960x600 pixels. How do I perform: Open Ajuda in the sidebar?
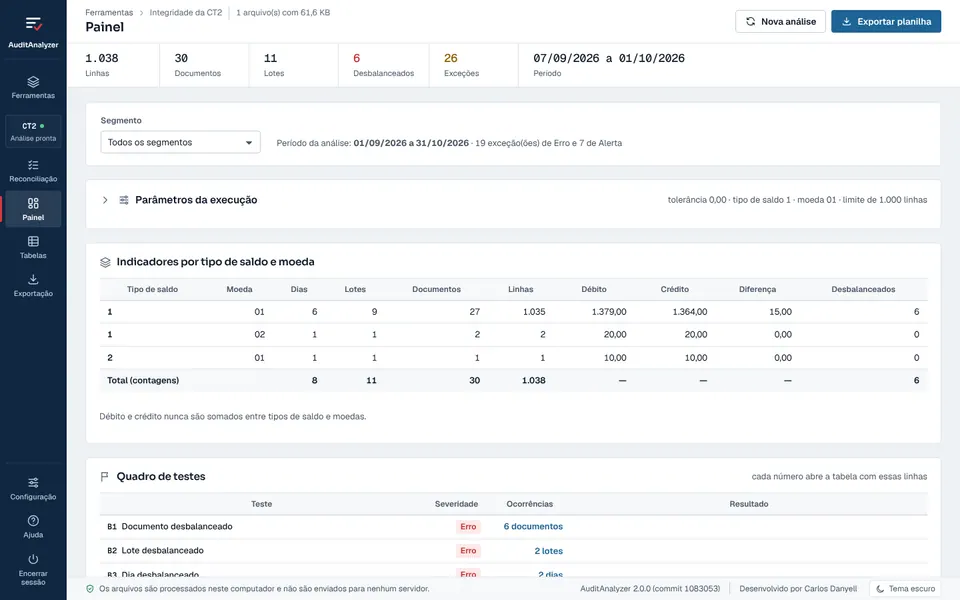click(x=33, y=527)
